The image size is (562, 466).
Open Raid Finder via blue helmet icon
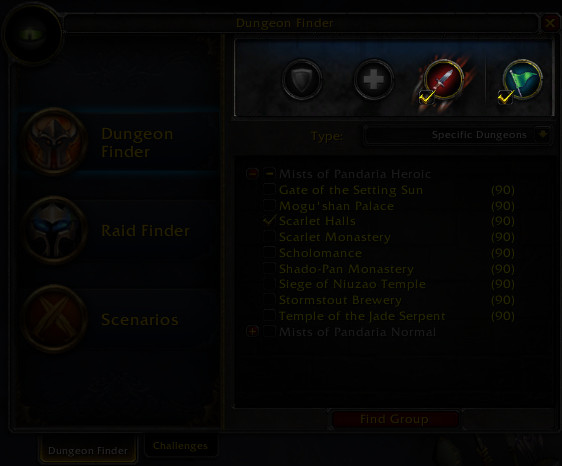click(x=54, y=230)
